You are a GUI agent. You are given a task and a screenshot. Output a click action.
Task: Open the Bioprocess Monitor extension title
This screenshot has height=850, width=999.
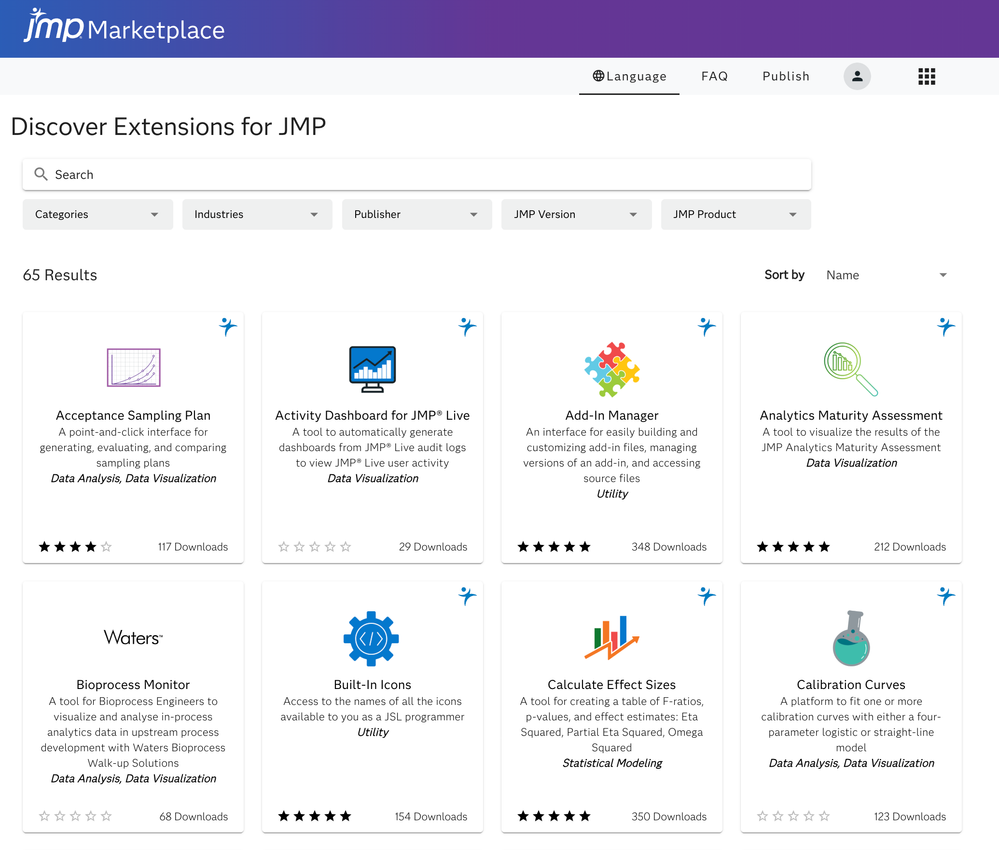[x=133, y=685]
